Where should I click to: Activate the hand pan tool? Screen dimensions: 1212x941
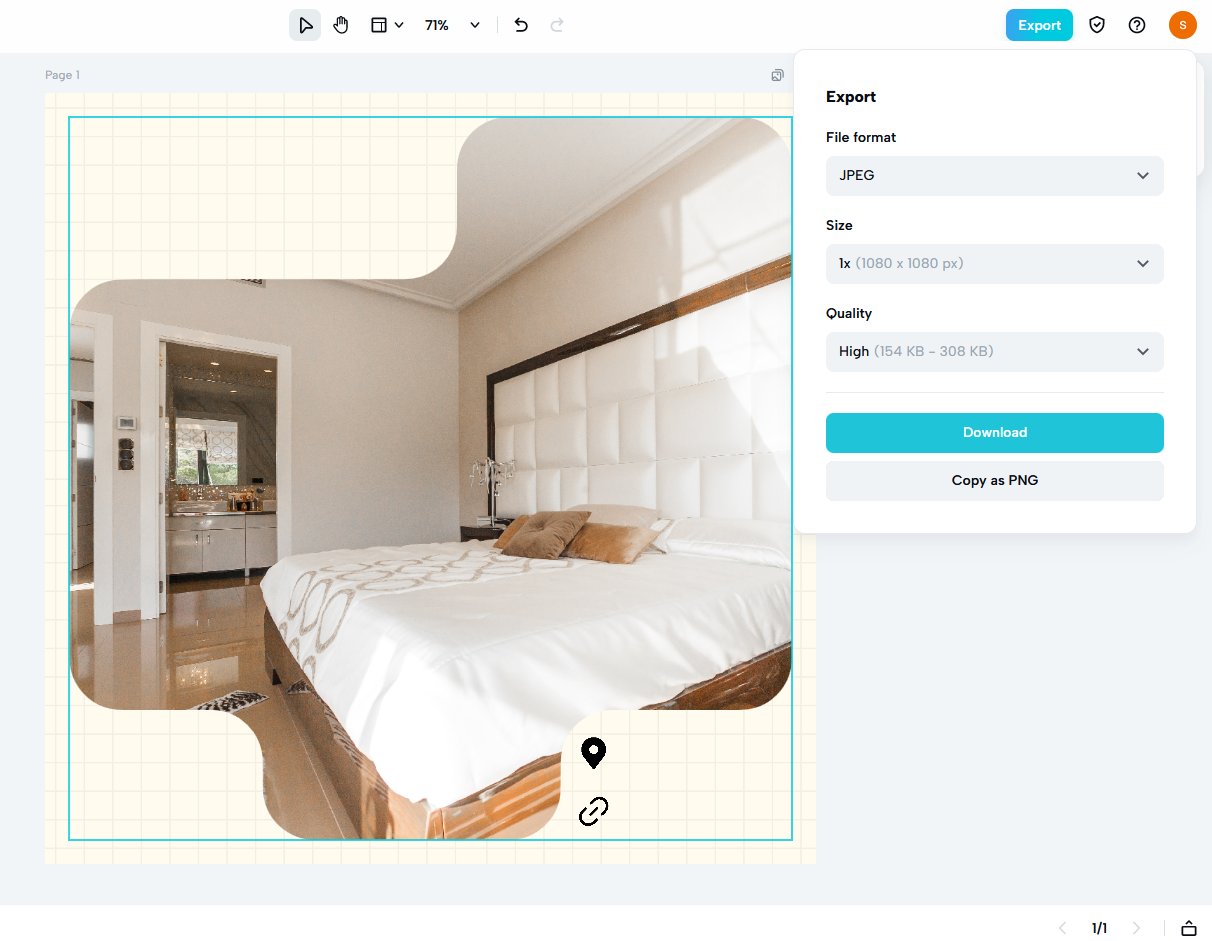click(x=341, y=25)
